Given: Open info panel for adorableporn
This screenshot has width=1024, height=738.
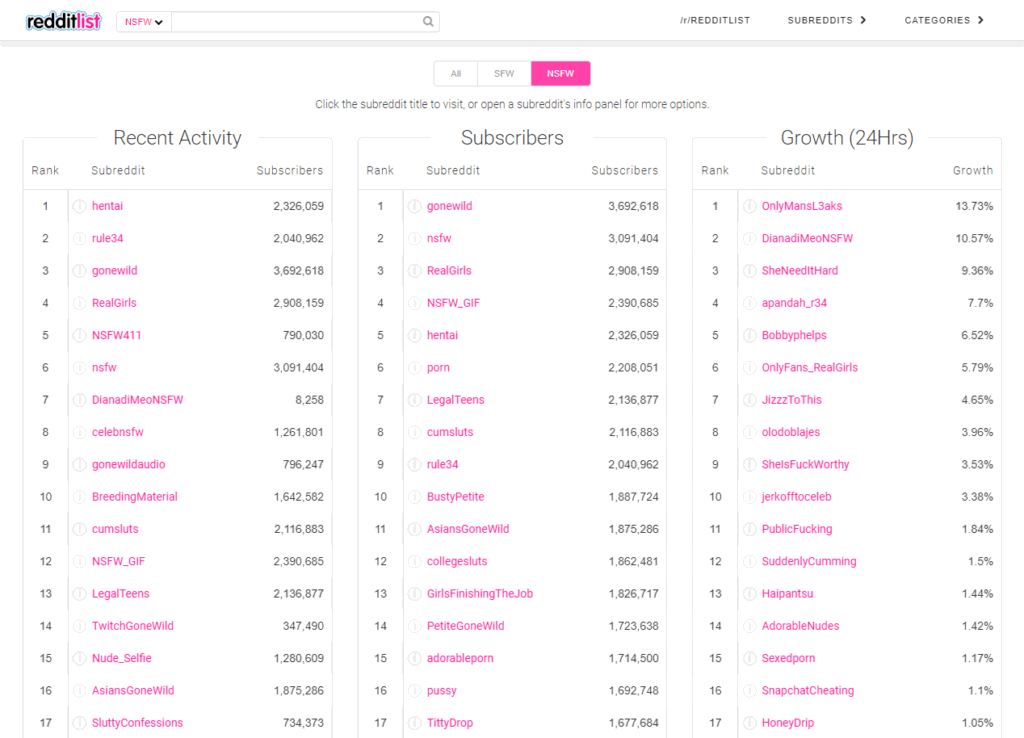Looking at the screenshot, I should pos(415,658).
